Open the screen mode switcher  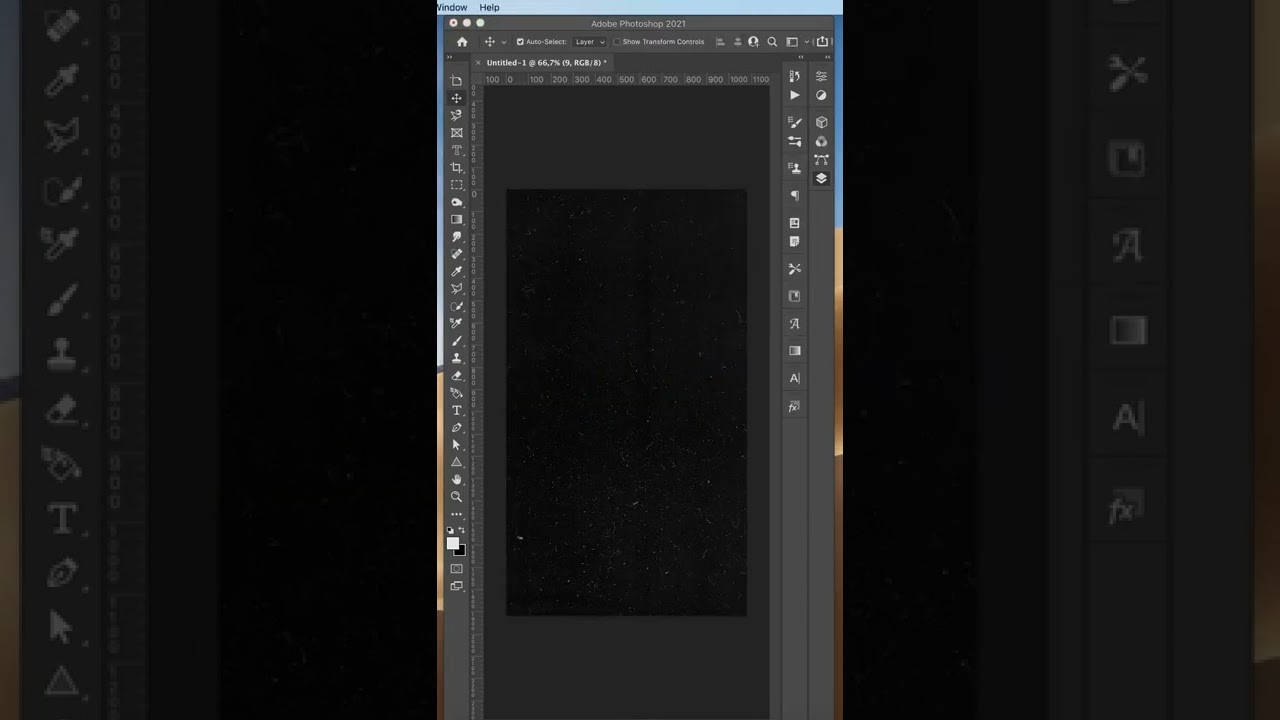pyautogui.click(x=456, y=586)
